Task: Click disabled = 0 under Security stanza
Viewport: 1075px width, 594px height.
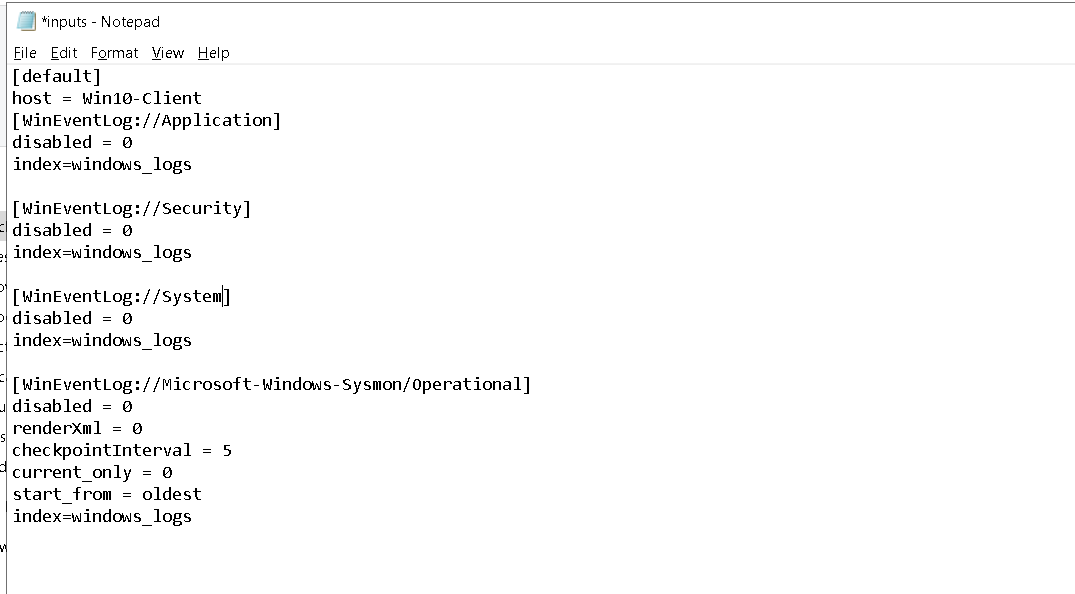Action: (72, 230)
